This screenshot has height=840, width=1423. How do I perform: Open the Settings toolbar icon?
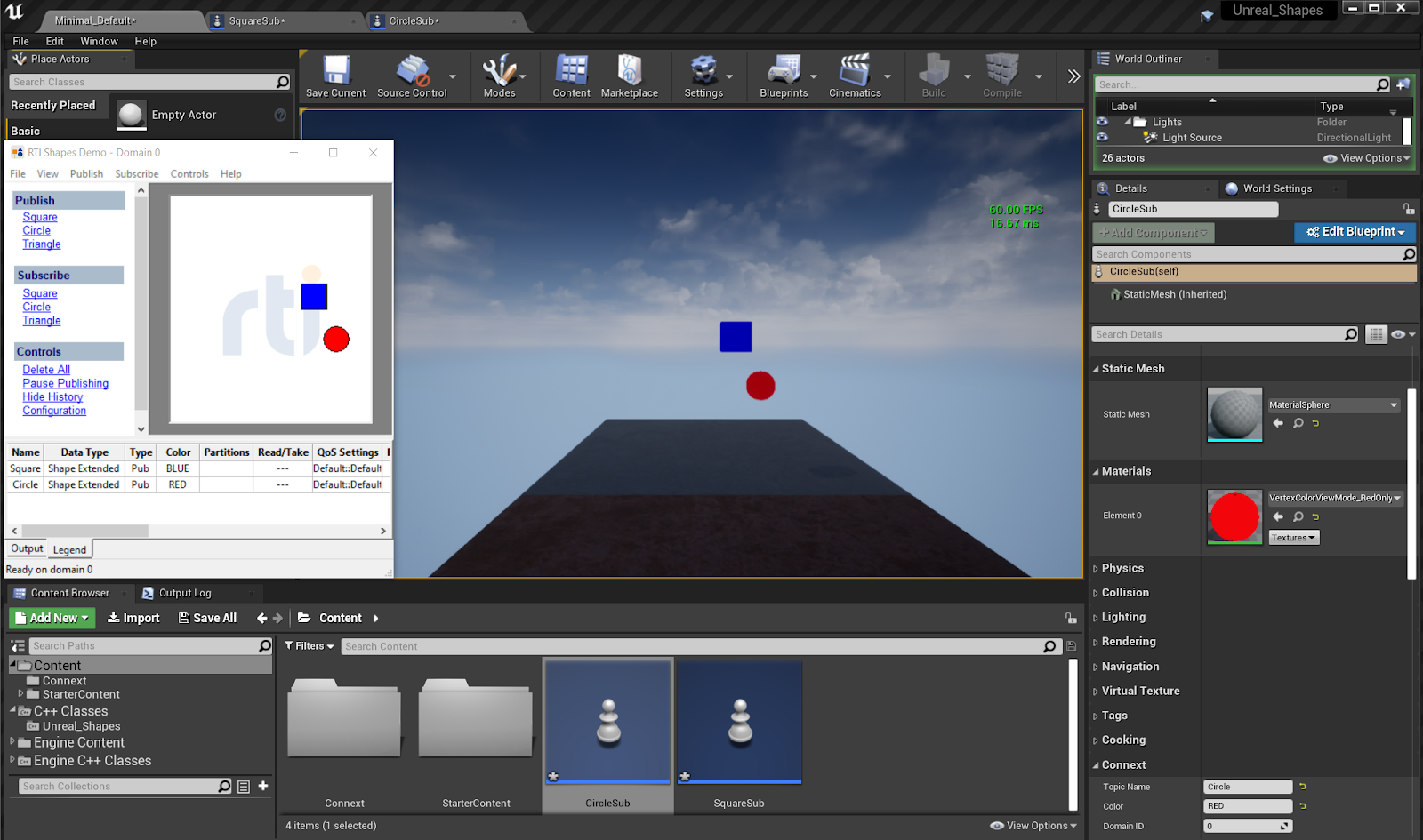click(x=703, y=76)
